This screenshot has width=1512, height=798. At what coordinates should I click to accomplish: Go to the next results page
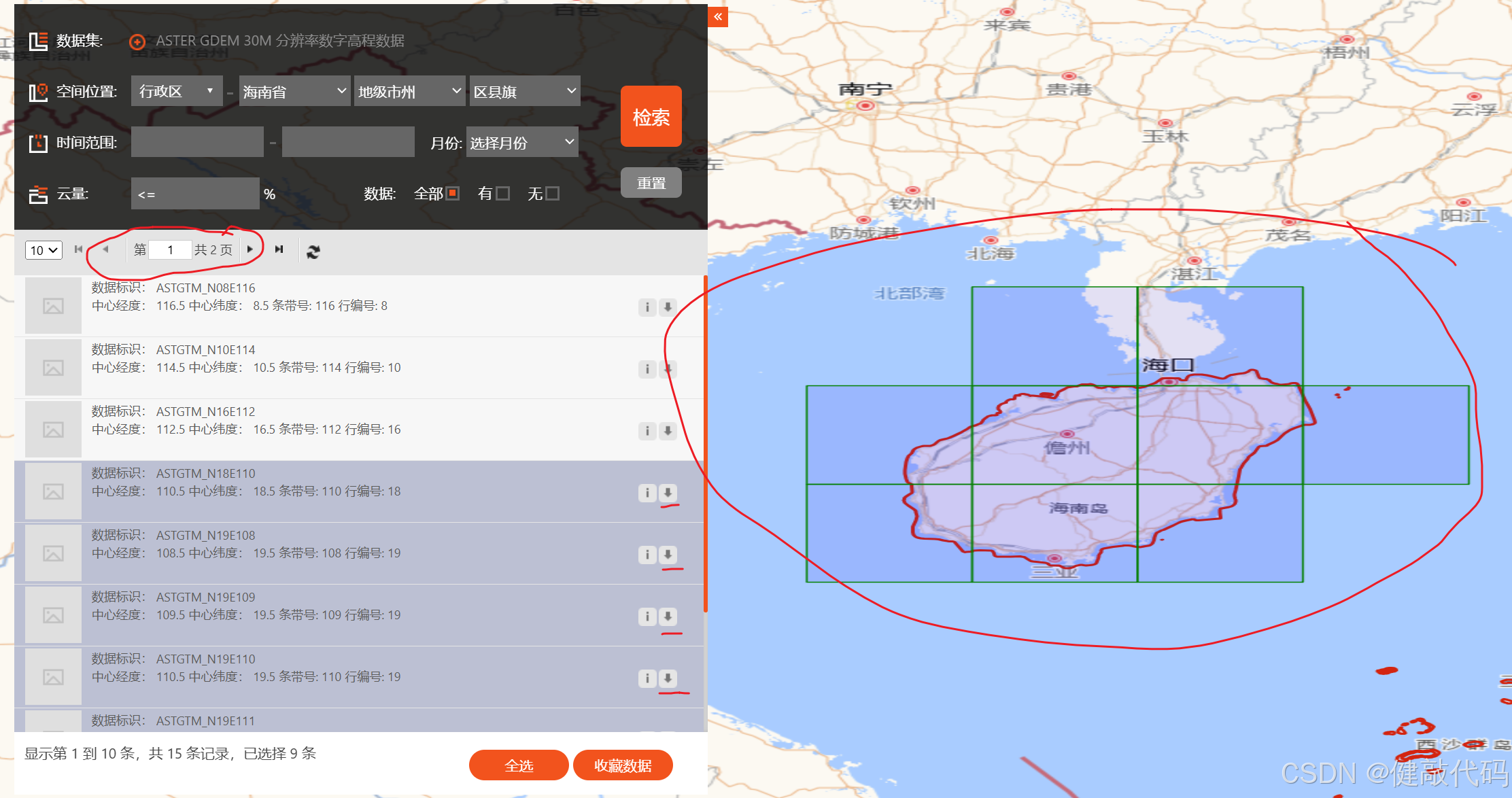250,249
